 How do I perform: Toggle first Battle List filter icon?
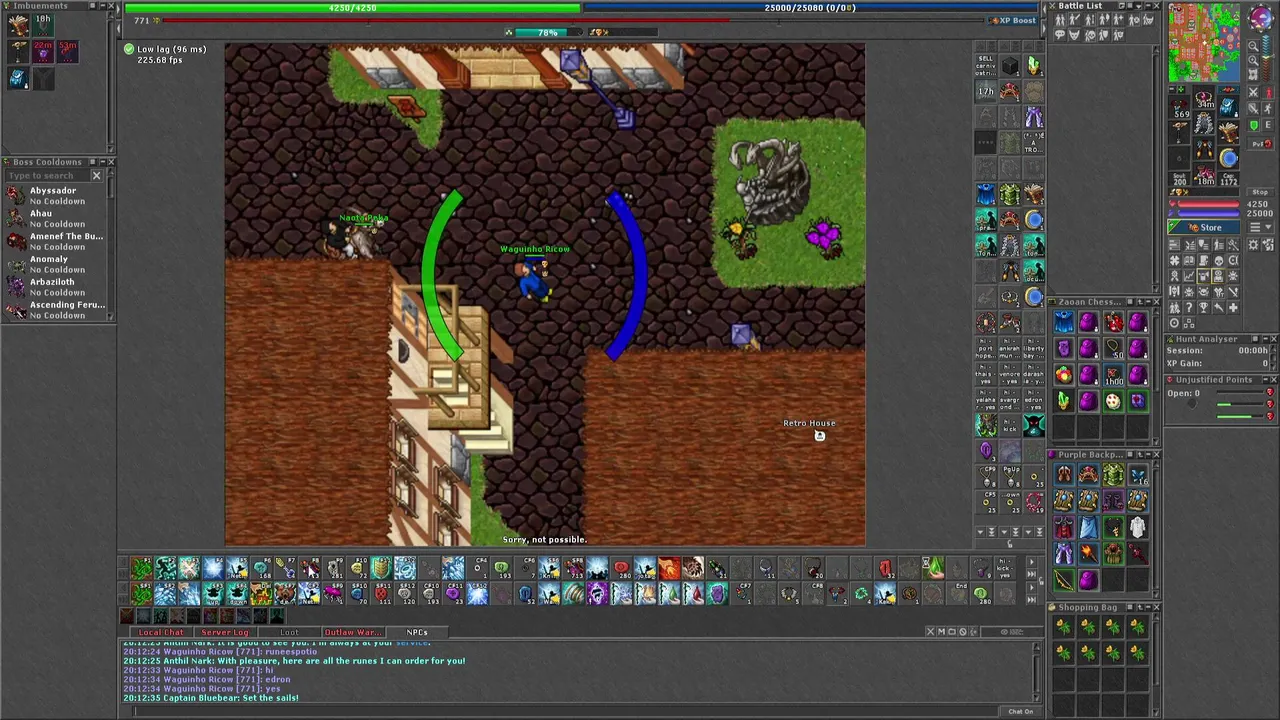1060,19
